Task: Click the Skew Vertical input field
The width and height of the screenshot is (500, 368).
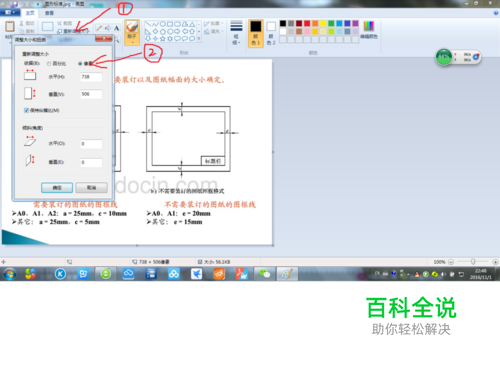Action: [x=91, y=162]
